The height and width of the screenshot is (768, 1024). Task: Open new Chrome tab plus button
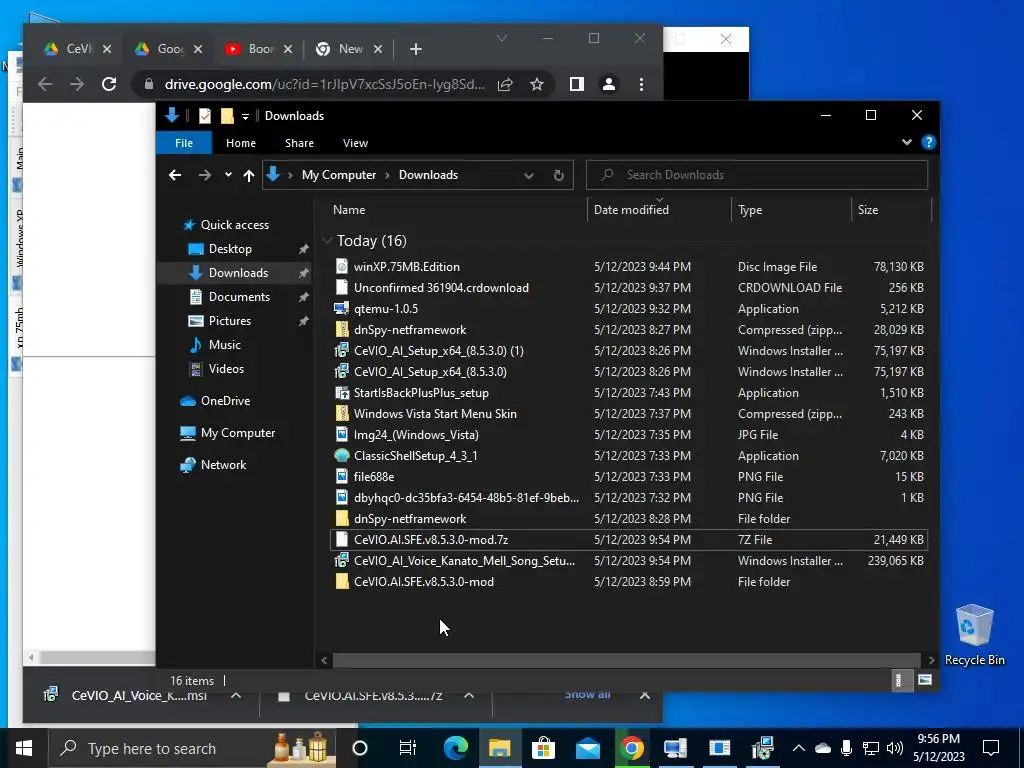point(415,49)
